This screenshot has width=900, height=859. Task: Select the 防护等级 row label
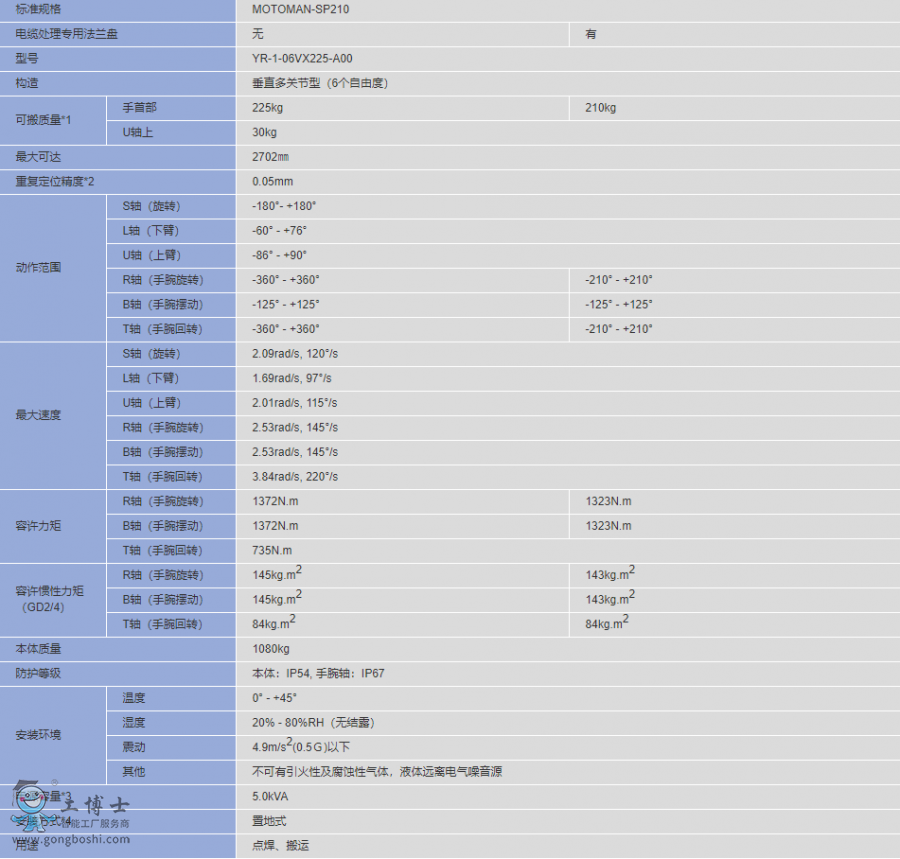(x=38, y=674)
